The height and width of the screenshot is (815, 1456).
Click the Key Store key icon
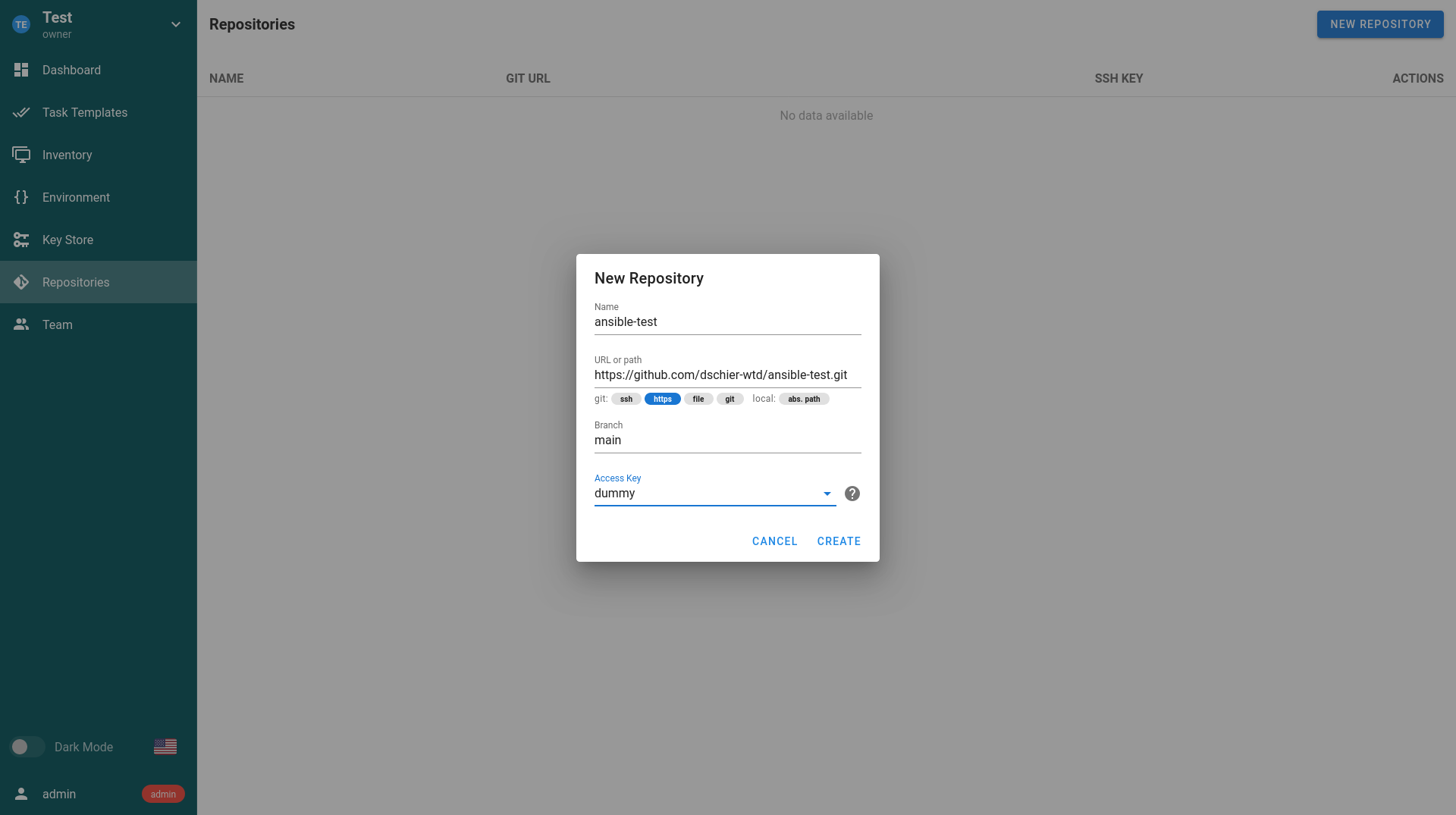[x=21, y=240]
